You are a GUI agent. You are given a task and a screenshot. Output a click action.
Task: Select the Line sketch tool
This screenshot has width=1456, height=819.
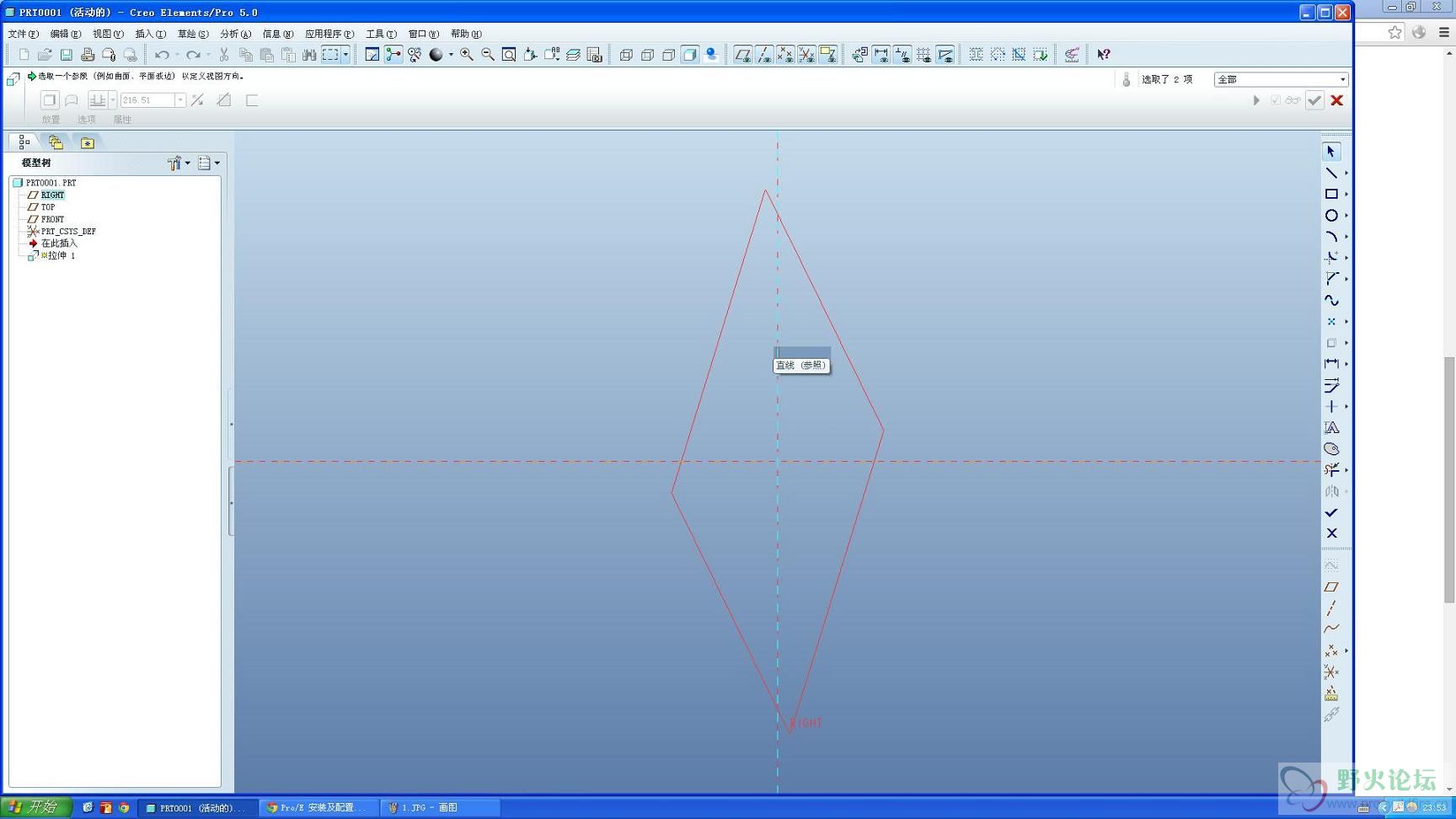(1331, 173)
